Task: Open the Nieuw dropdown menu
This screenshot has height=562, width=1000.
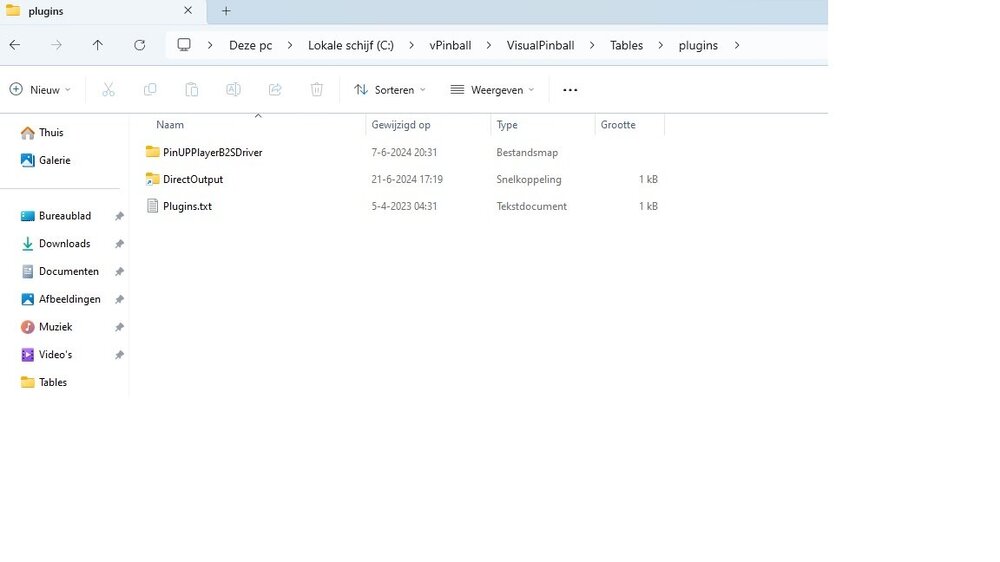Action: pos(40,90)
